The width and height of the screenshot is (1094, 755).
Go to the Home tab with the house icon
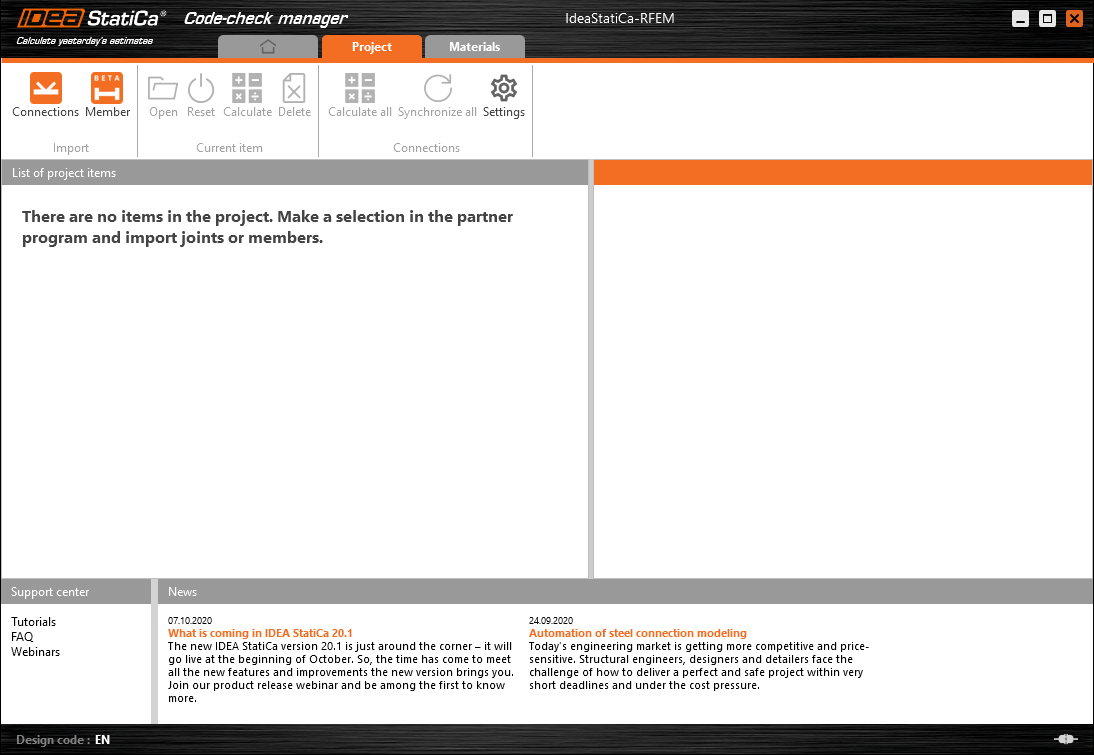[x=268, y=47]
